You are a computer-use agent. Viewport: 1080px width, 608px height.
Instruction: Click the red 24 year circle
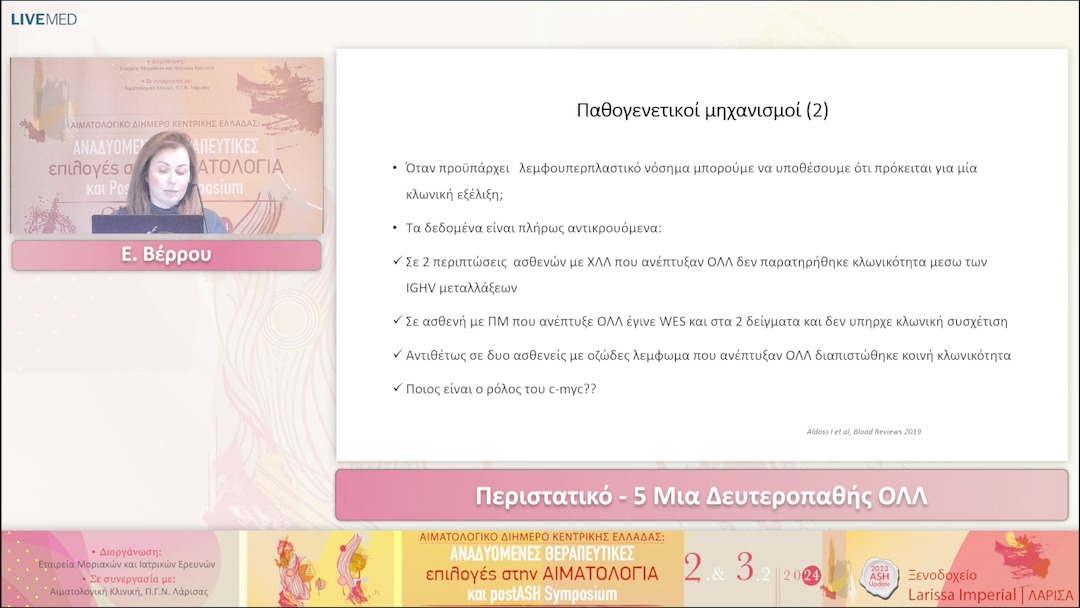810,575
